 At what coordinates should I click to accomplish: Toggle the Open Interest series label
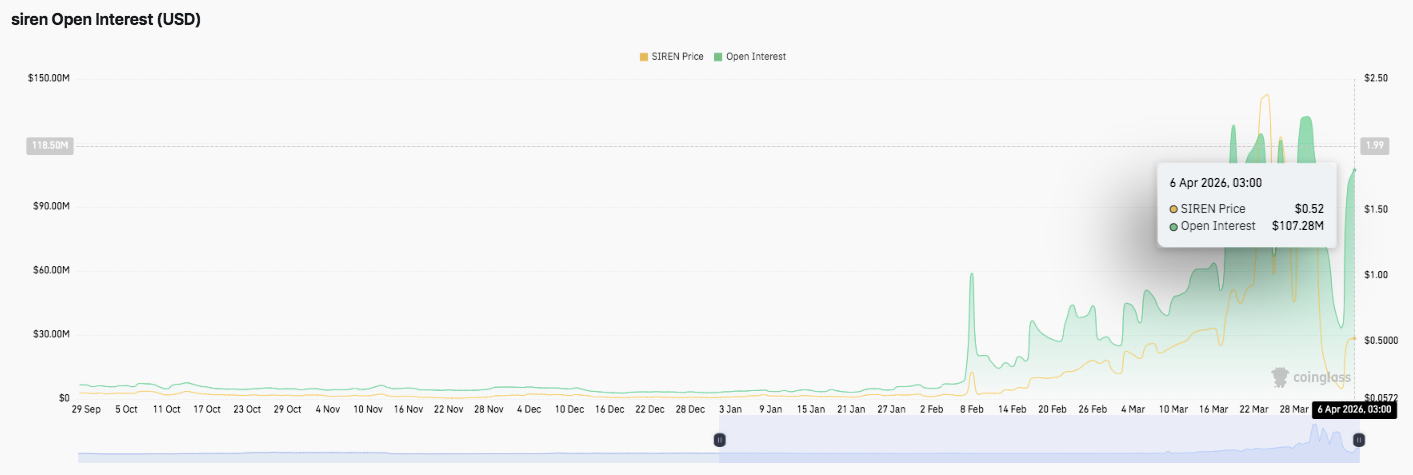(x=756, y=57)
